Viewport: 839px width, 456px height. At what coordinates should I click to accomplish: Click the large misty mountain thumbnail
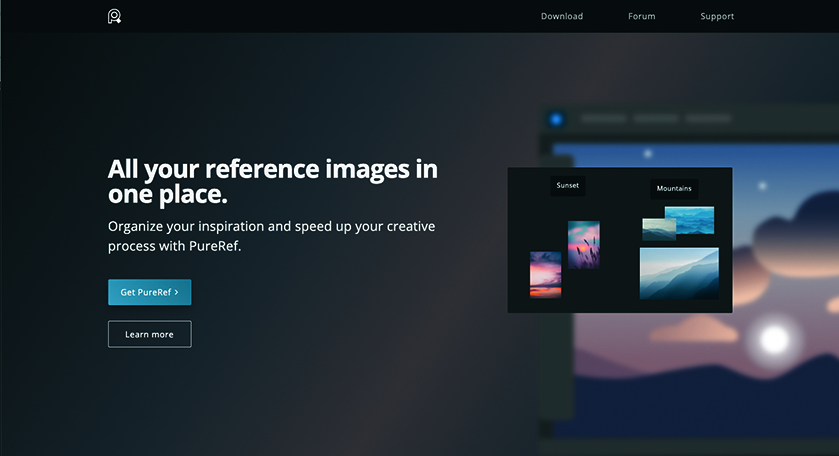click(680, 273)
